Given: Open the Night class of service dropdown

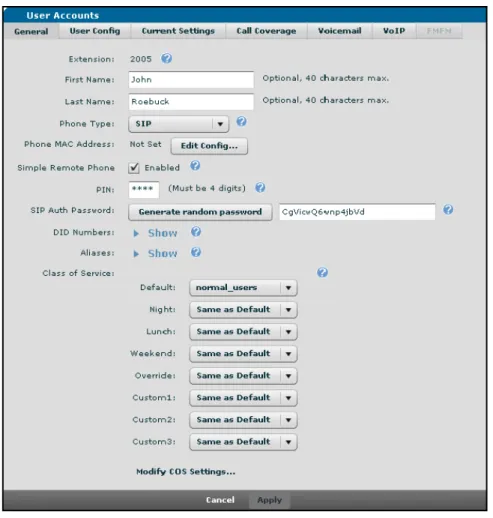Looking at the screenshot, I should click(x=243, y=310).
